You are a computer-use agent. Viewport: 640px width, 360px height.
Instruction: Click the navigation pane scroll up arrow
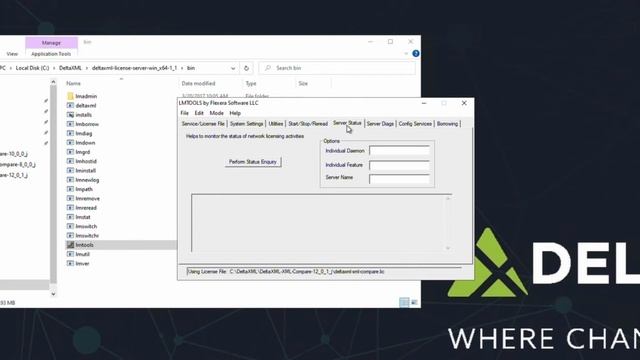tap(53, 82)
